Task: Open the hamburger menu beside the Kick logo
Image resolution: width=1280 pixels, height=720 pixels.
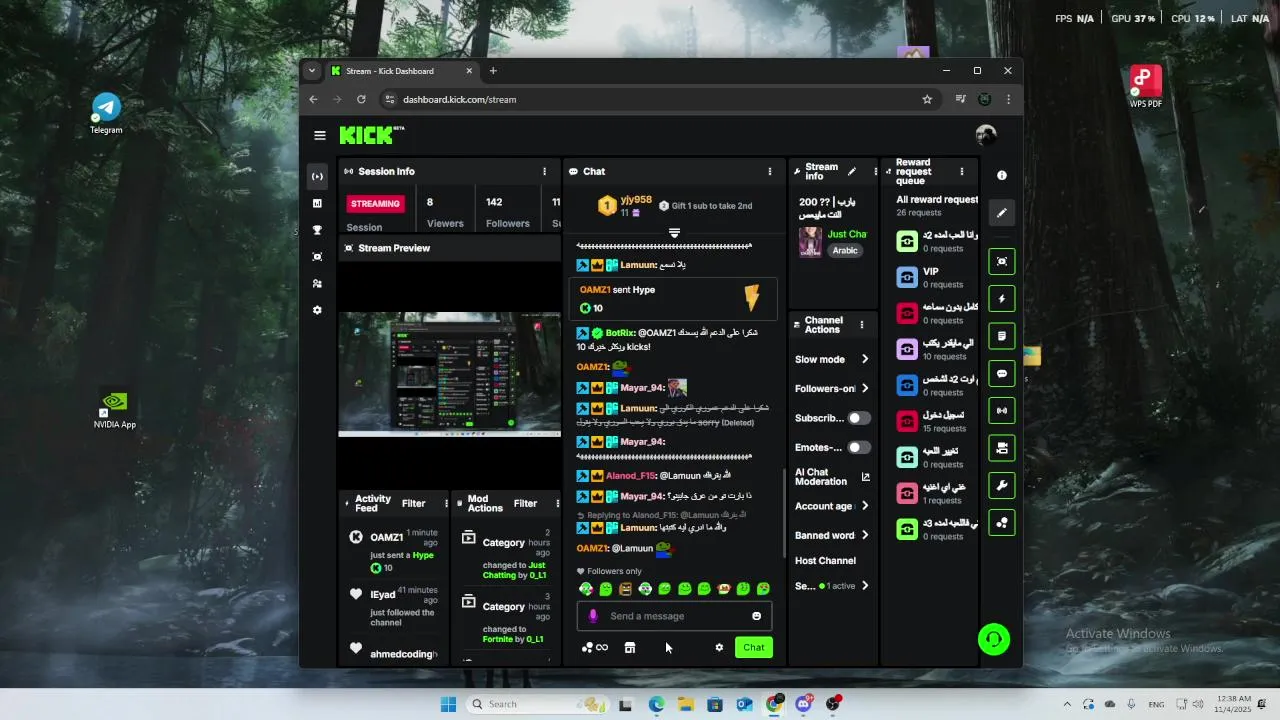Action: coord(320,135)
